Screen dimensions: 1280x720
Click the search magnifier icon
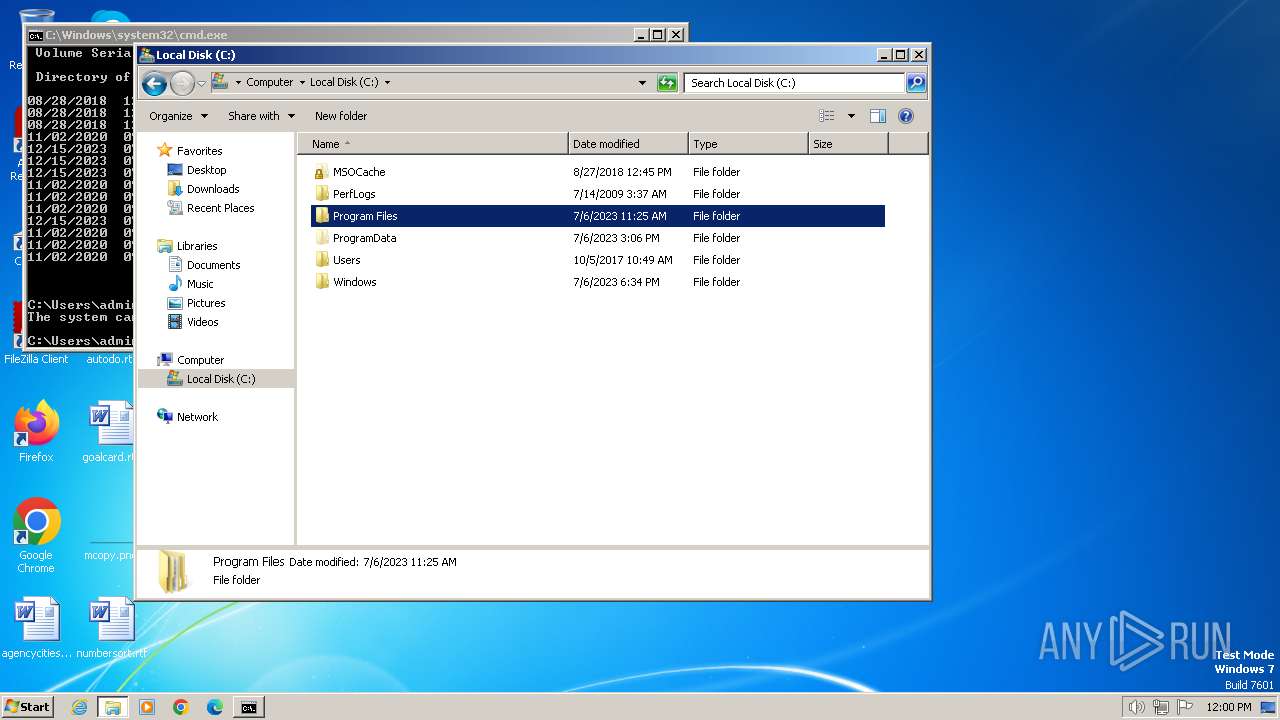916,83
